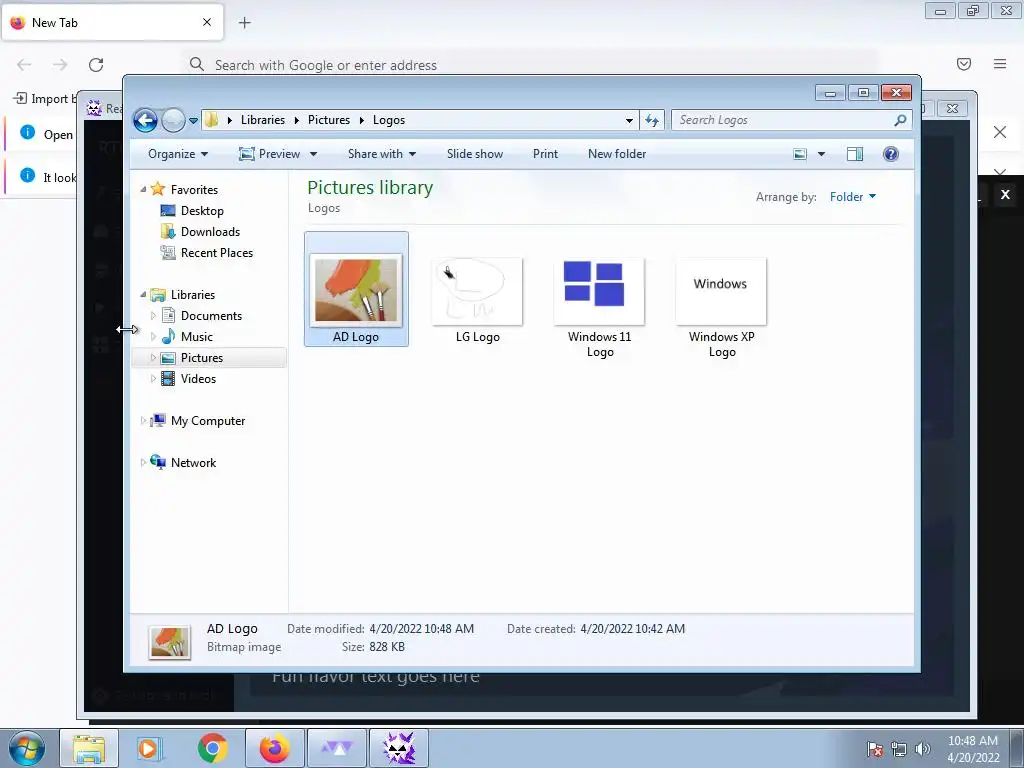Screen dimensions: 1024x768
Task: Select Network in navigation pane
Action: pyautogui.click(x=193, y=463)
